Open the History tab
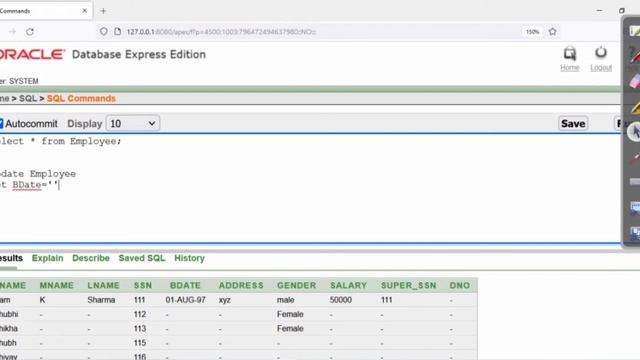This screenshot has height=360, width=640. point(189,258)
